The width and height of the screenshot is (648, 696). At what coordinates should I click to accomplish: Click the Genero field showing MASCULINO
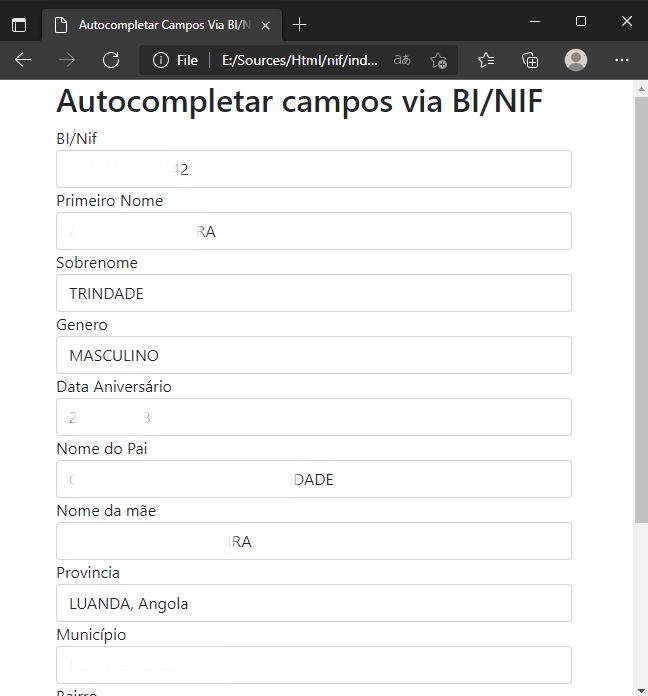pos(314,355)
